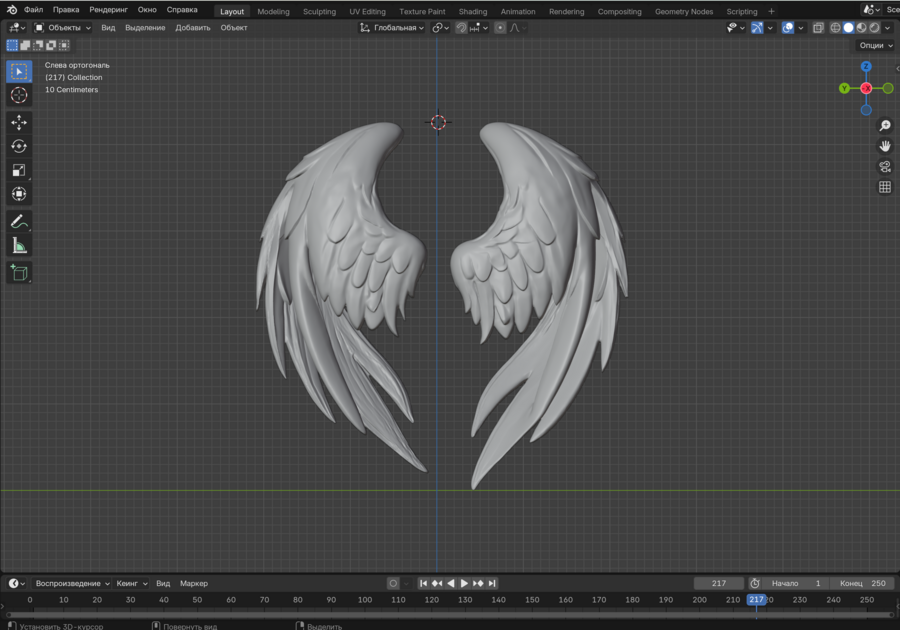
Task: Click the red X axis gizmo ball
Action: click(866, 88)
